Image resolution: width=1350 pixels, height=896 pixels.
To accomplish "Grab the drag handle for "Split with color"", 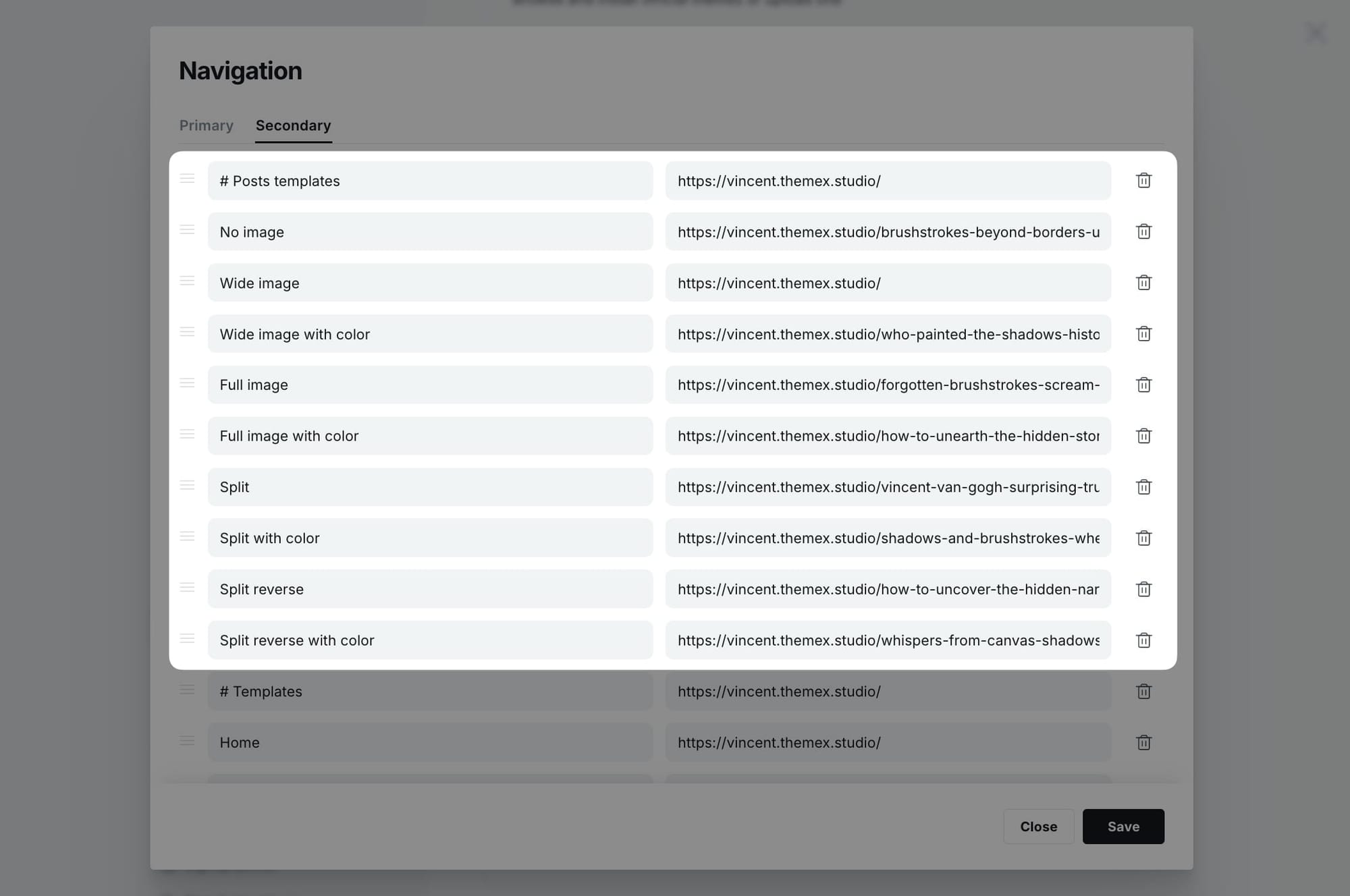I will (x=188, y=536).
